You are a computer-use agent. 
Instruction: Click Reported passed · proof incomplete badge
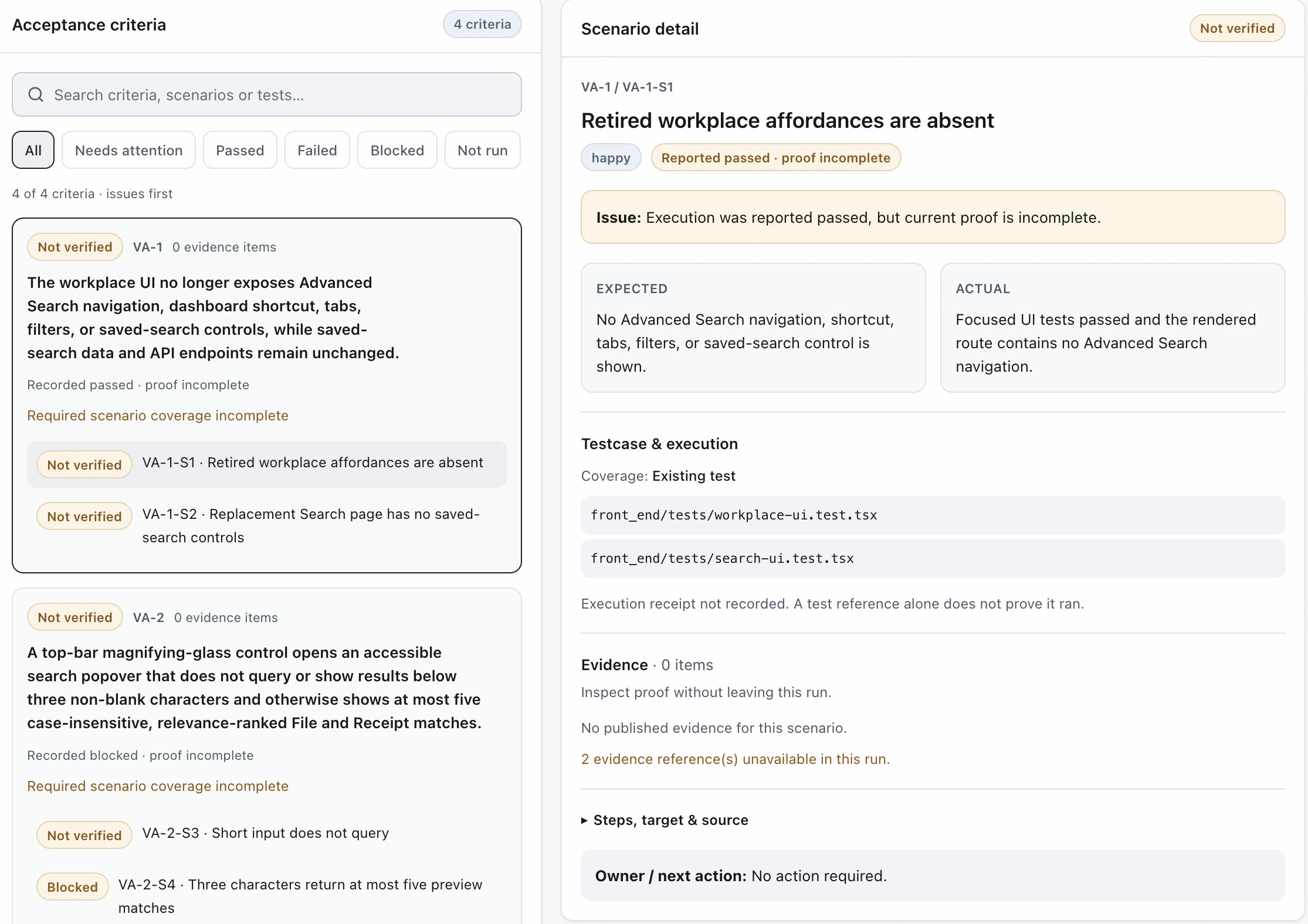[776, 158]
